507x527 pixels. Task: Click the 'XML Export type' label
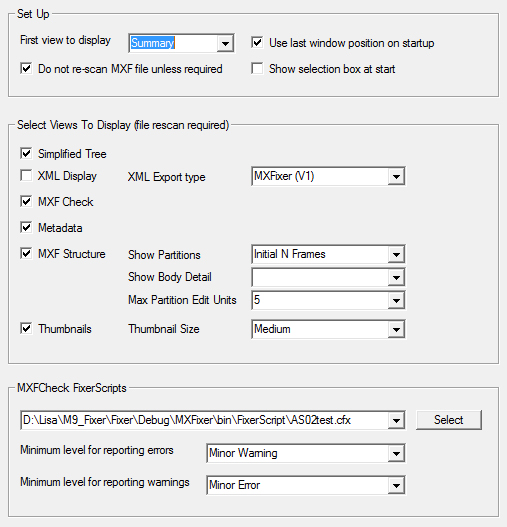click(166, 177)
